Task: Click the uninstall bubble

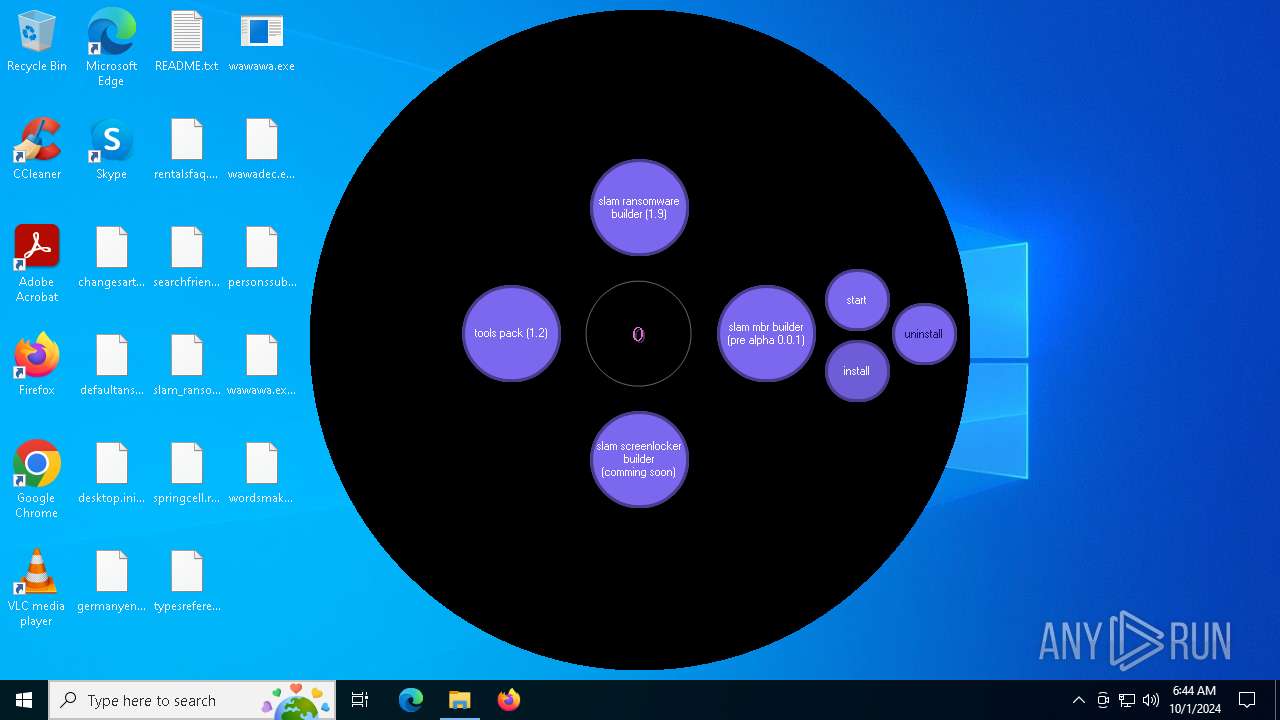Action: point(924,334)
